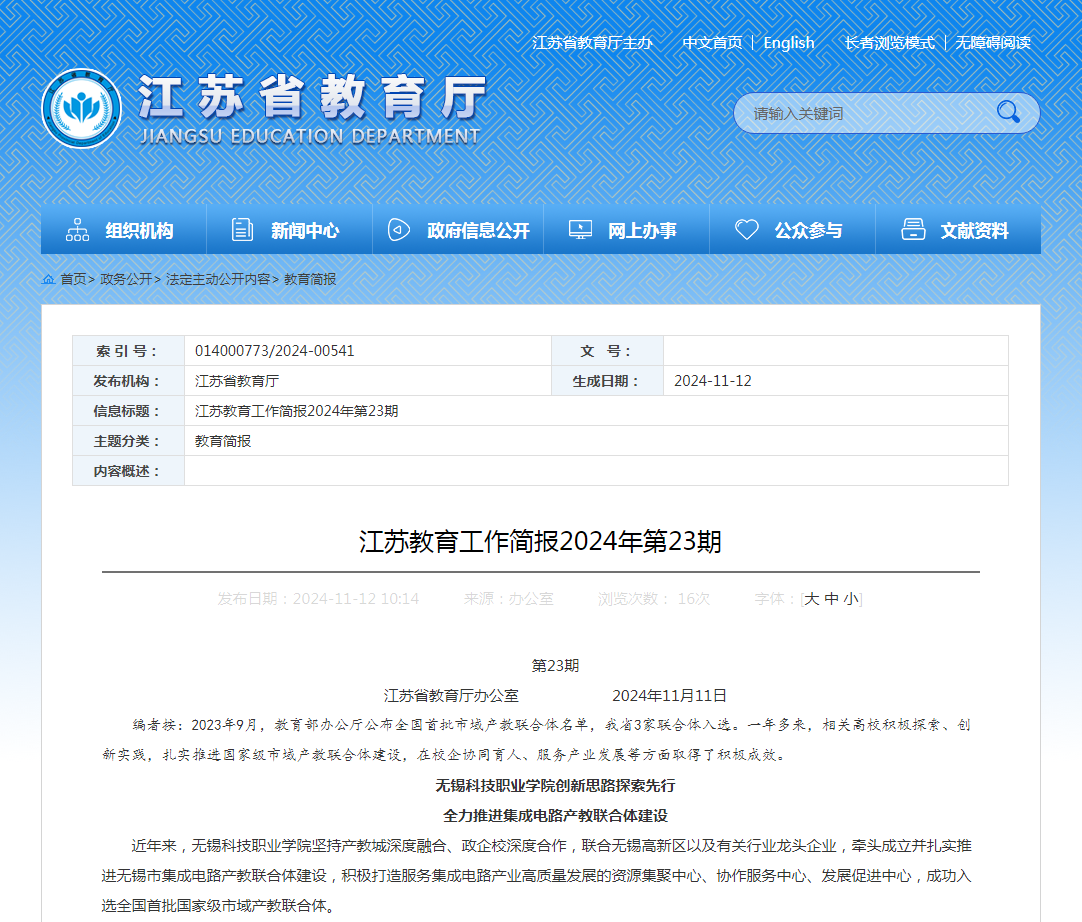This screenshot has width=1082, height=922.
Task: Click the 文献资料 archive icon
Action: 913,230
